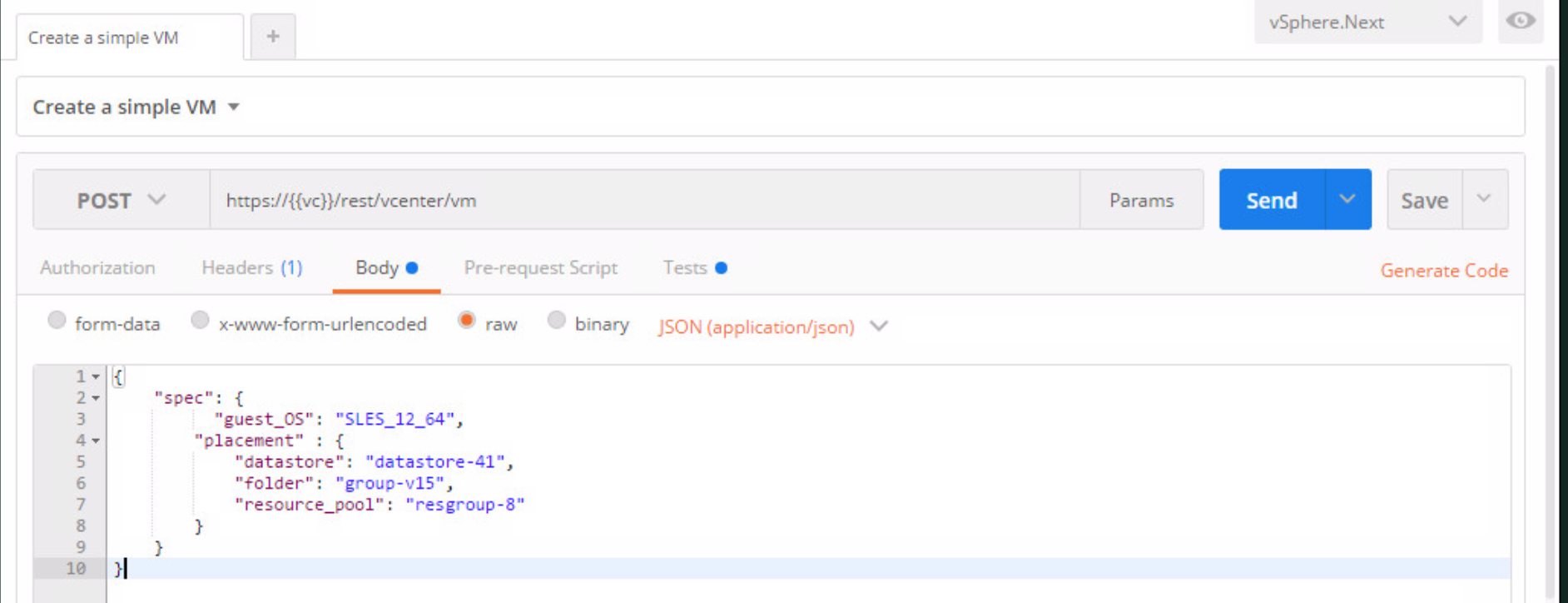This screenshot has height=603, width=1568.
Task: Open the JSON (application/json) type dropdown
Action: click(x=773, y=326)
